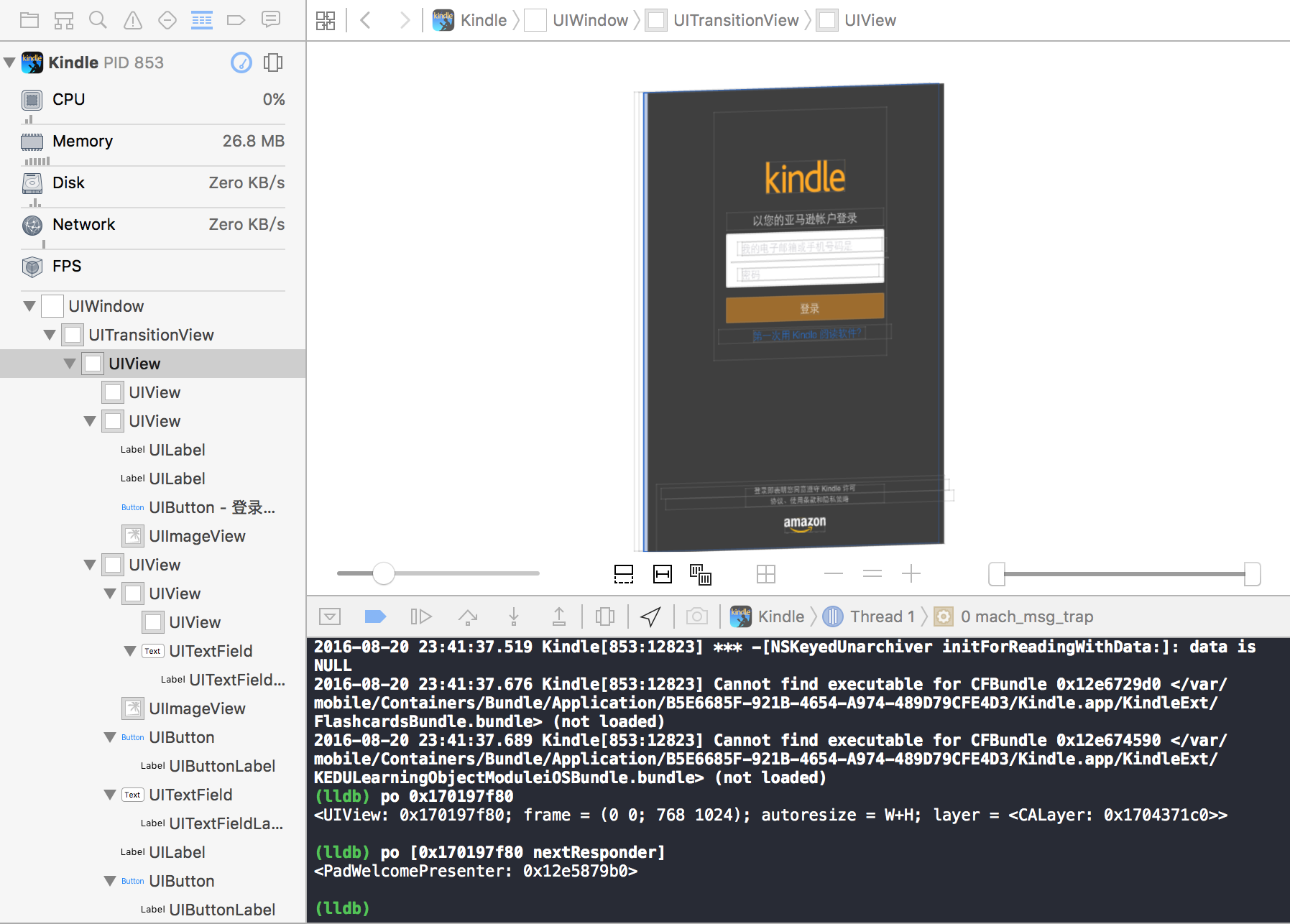Open the Test navigator diamond icon
This screenshot has height=924, width=1290.
[x=167, y=20]
